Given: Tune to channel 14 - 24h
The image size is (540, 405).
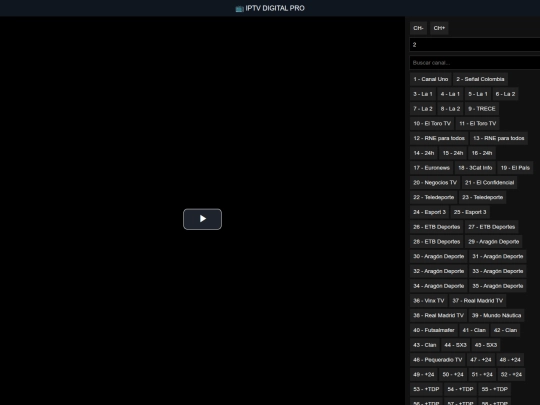Looking at the screenshot, I should 424,153.
